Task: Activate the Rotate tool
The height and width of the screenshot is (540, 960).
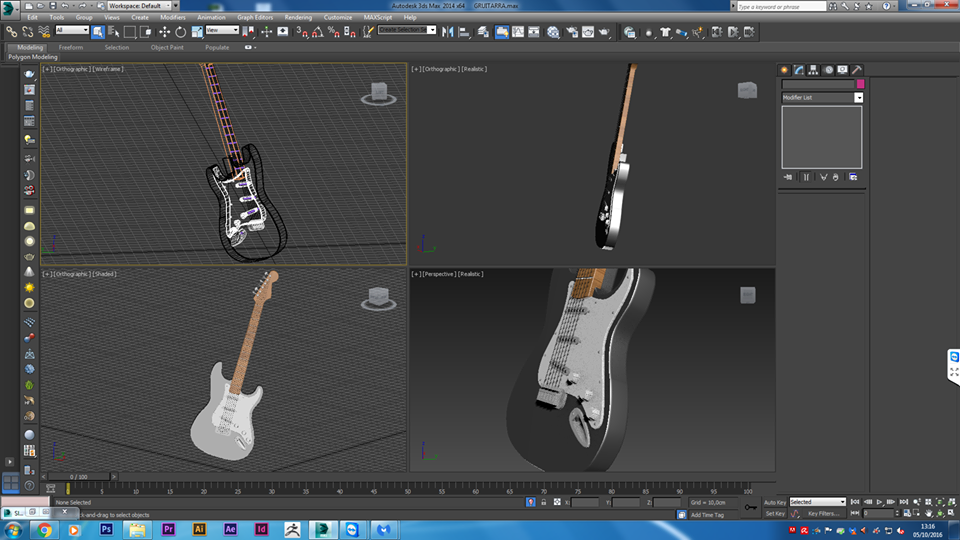Action: tap(181, 32)
